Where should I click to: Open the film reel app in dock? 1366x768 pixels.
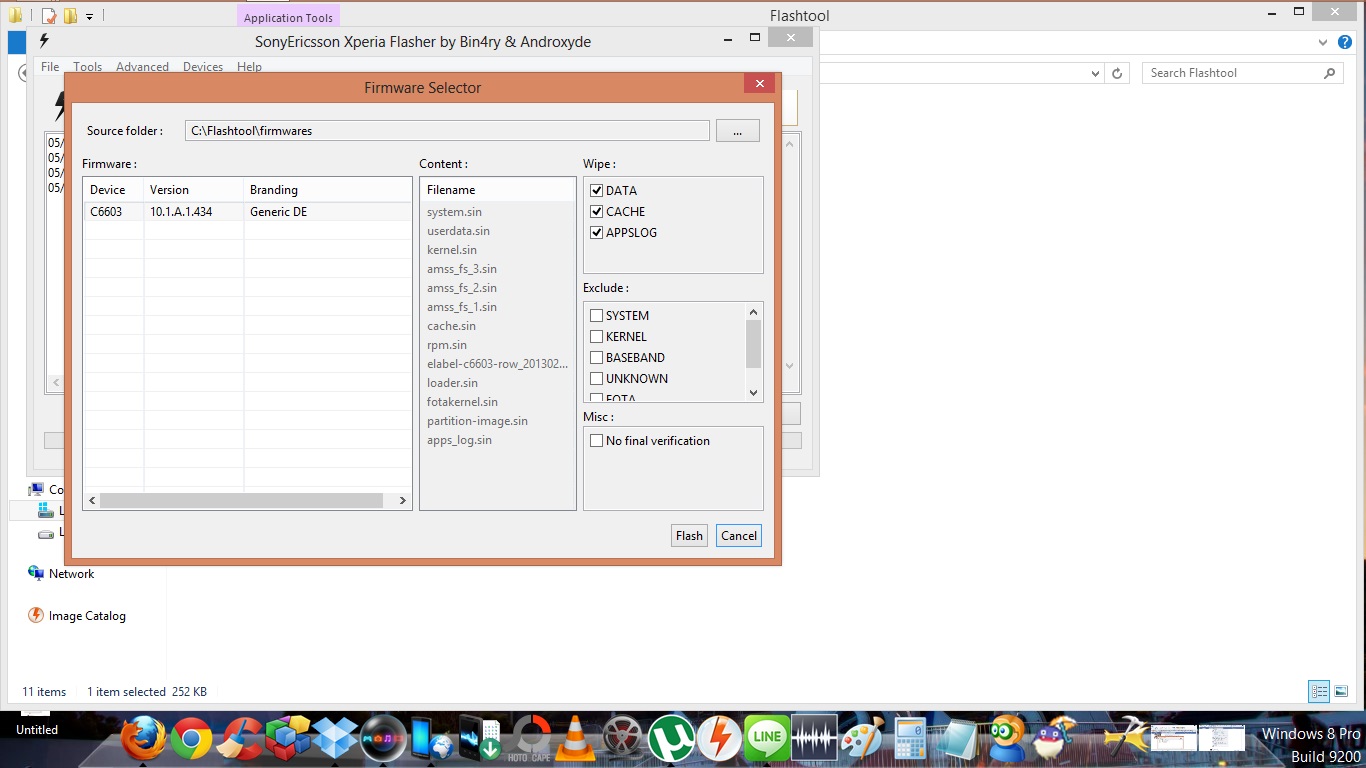(623, 740)
